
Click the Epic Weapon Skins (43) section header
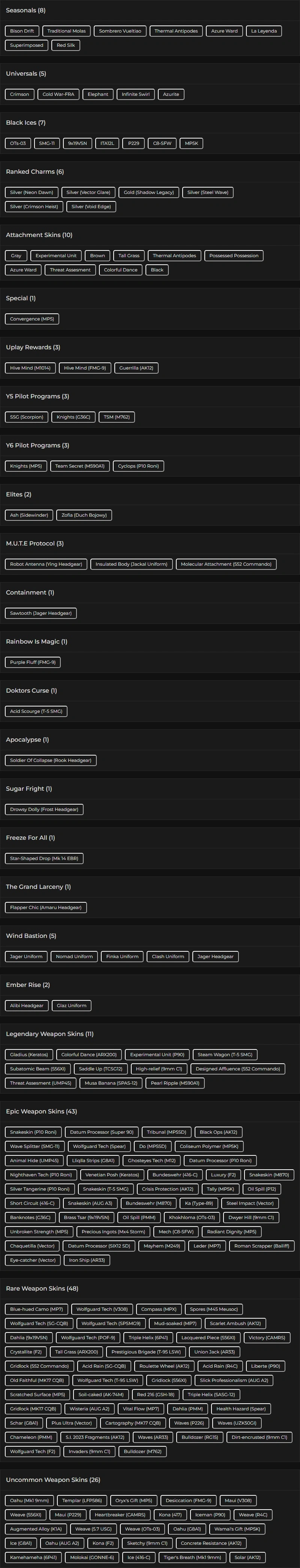[x=42, y=1112]
